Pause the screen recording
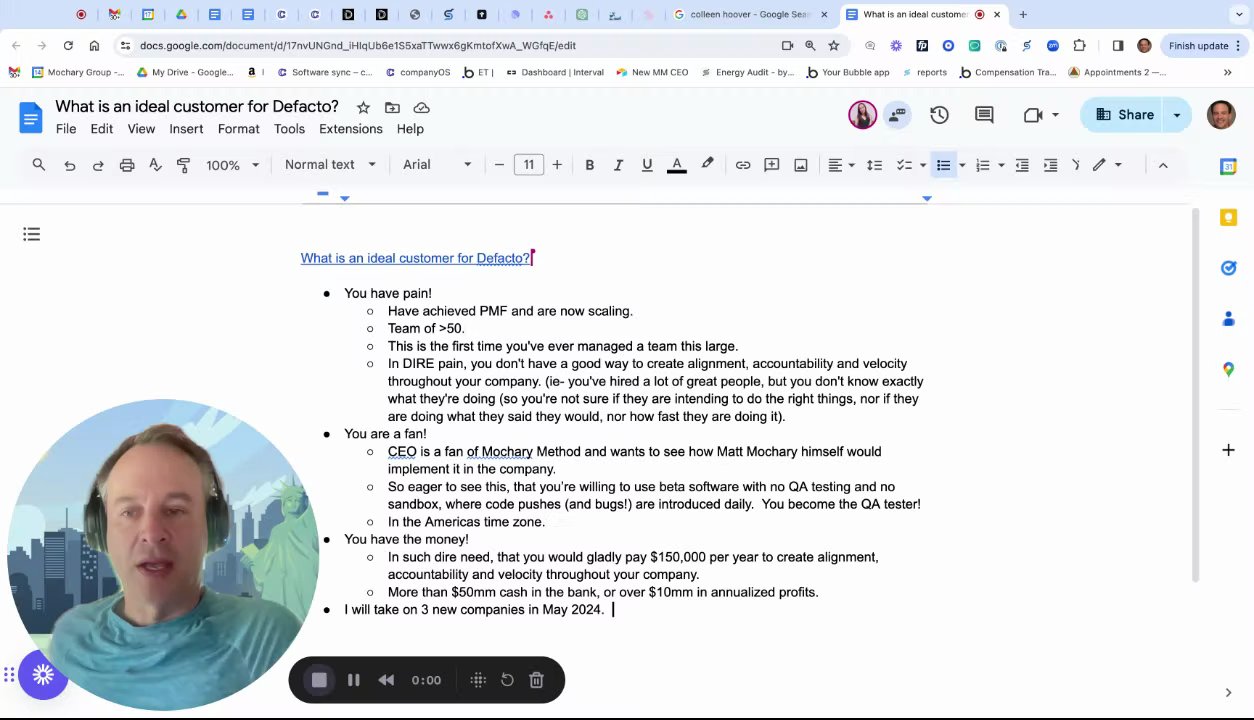 coord(353,680)
